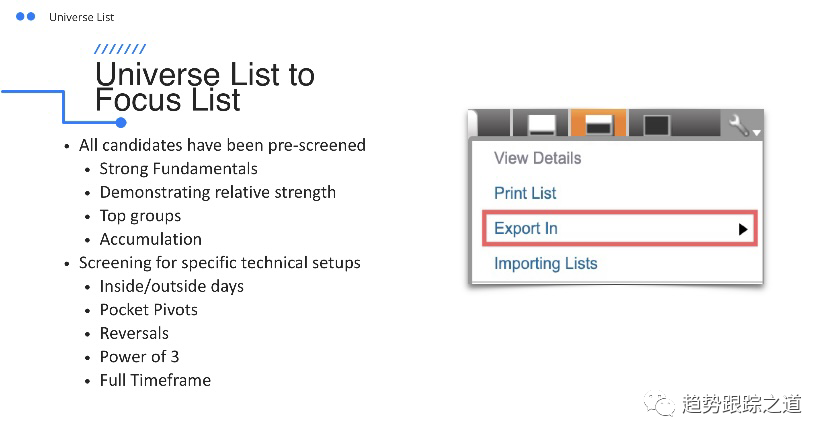Select Print List menu entry
The image size is (828, 440).
[525, 193]
